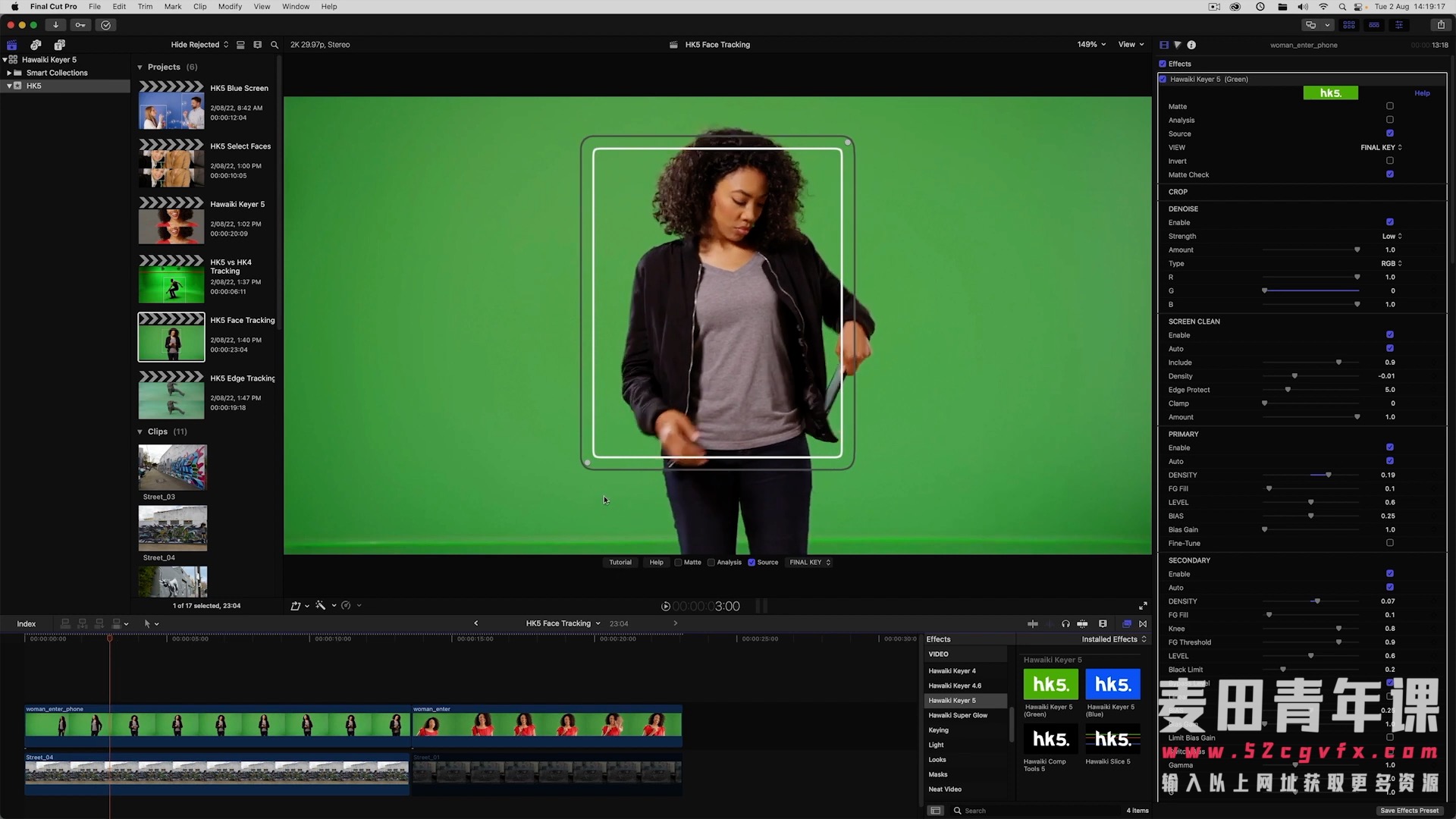Check the on-screen Matte checkbox under viewer
Image resolution: width=1456 pixels, height=819 pixels.
(679, 563)
